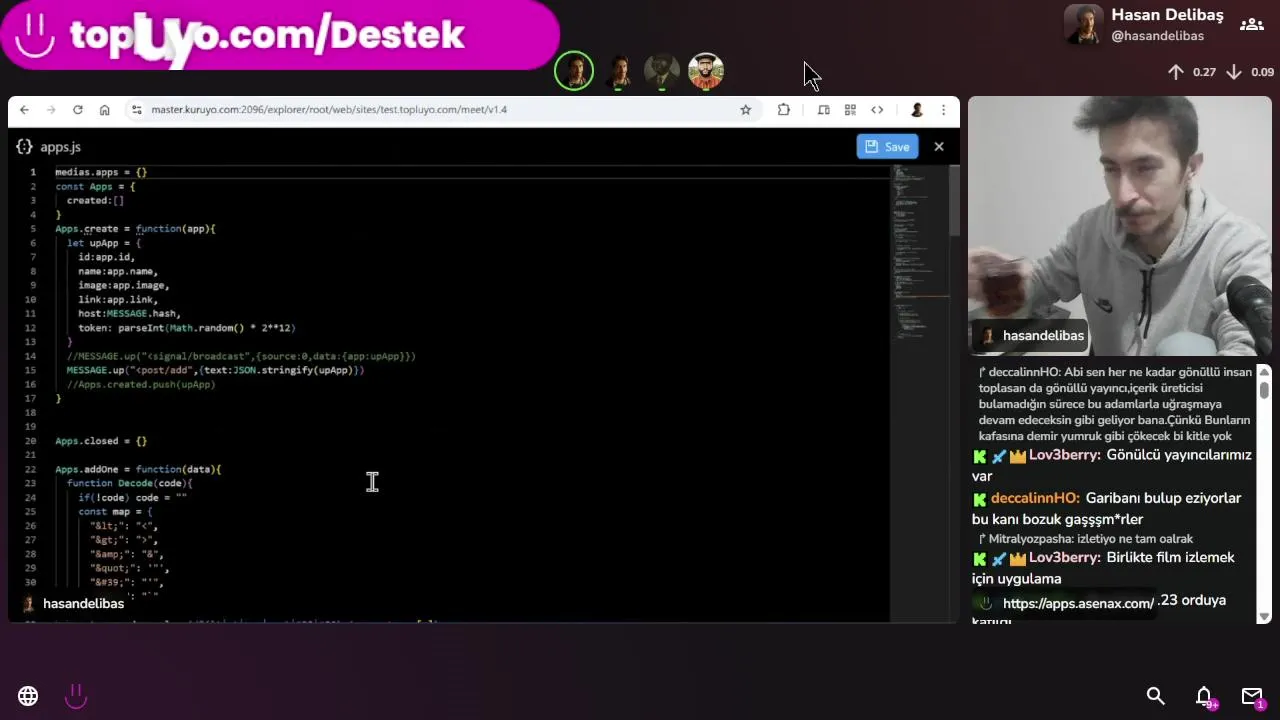1280x720 pixels.
Task: Click hasandelibas label on shared screen
Action: (83, 604)
